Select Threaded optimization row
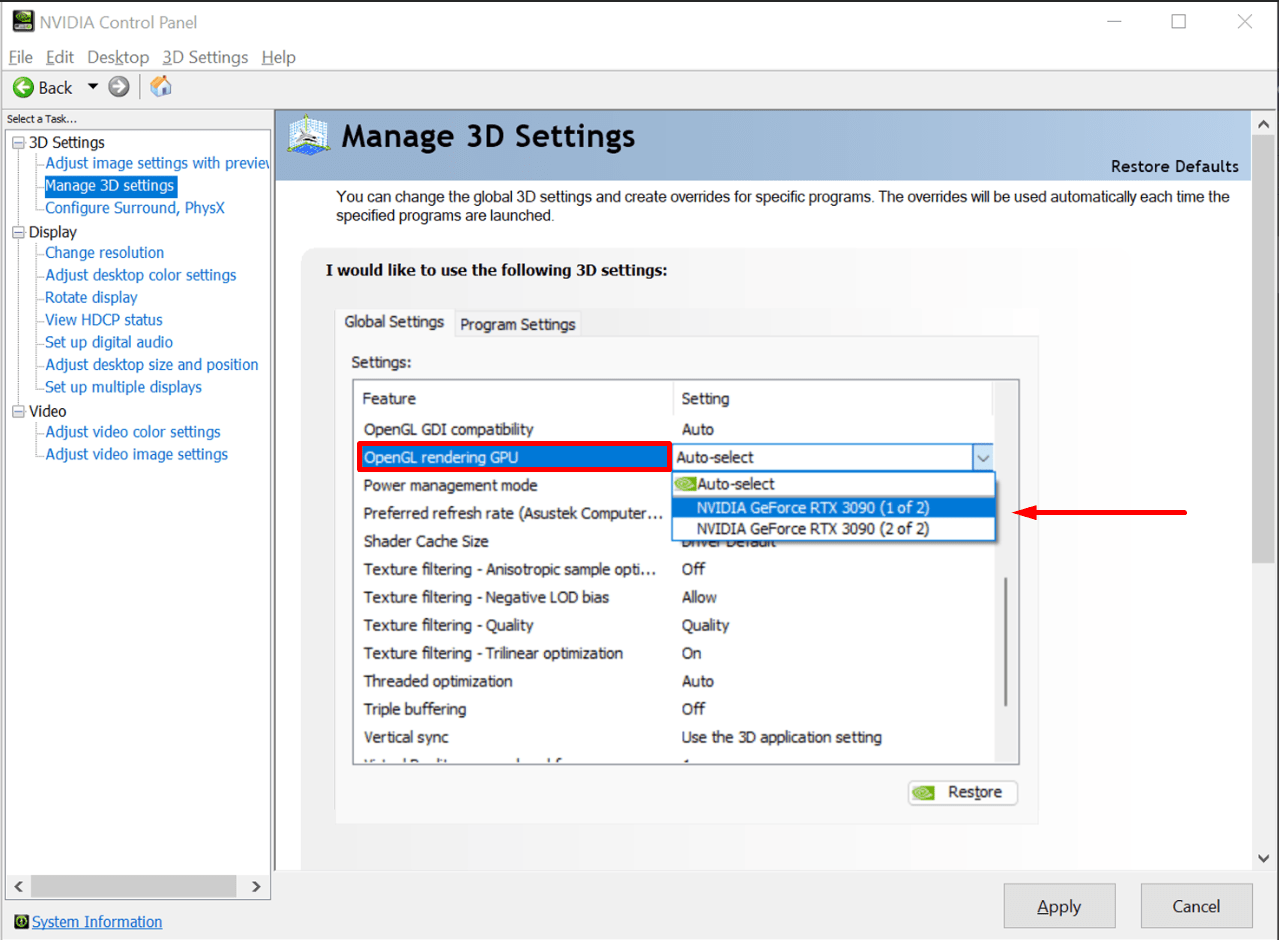Screen dimensions: 1279x940 click(x=675, y=681)
